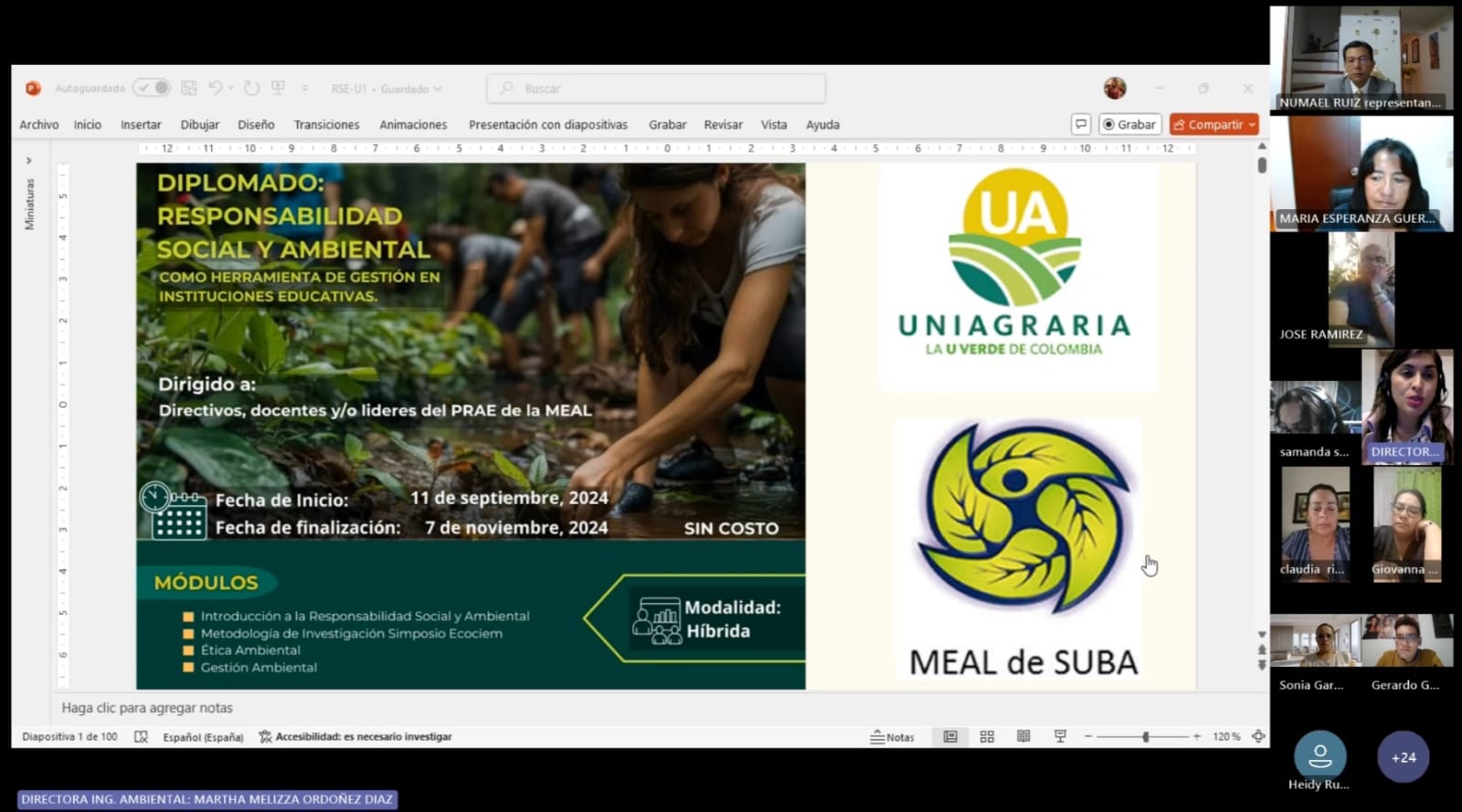Click the highlighted DIRECTOR... participant video
The width and height of the screenshot is (1462, 812).
1407,407
